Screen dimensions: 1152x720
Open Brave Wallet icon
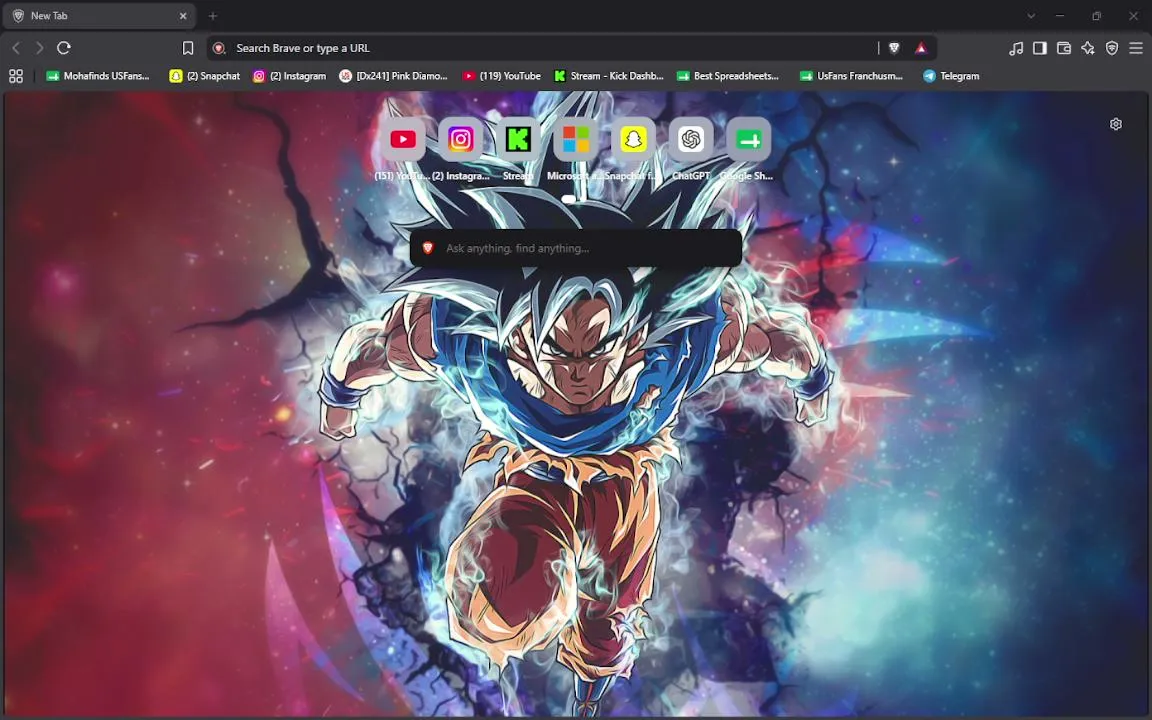tap(1064, 48)
